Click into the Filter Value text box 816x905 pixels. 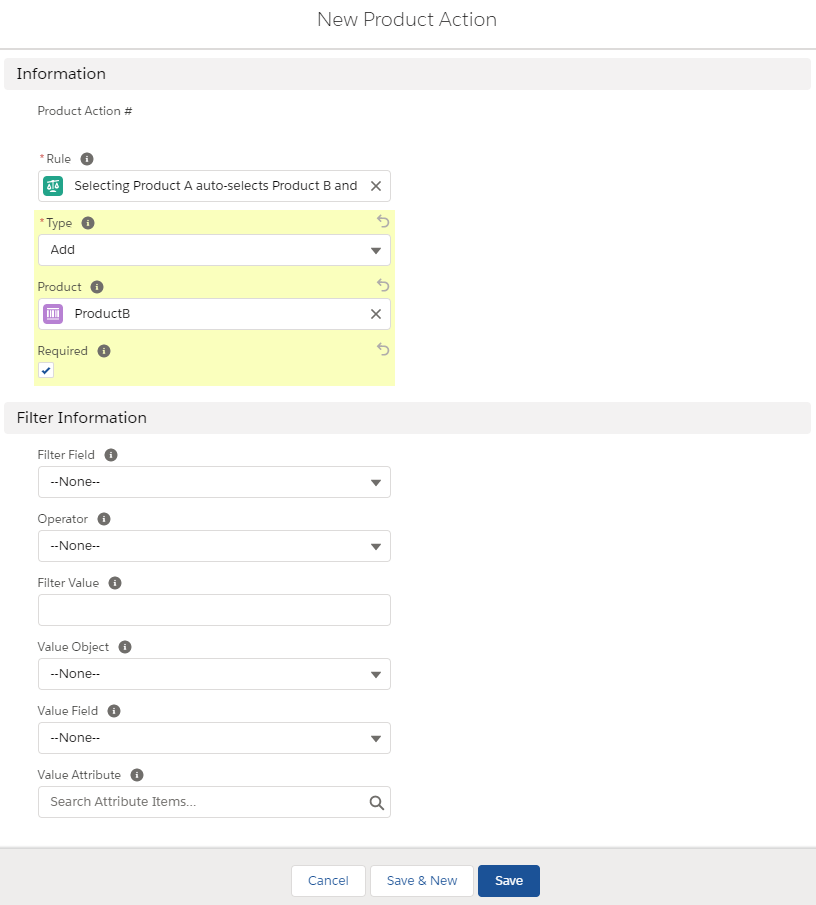(x=214, y=610)
